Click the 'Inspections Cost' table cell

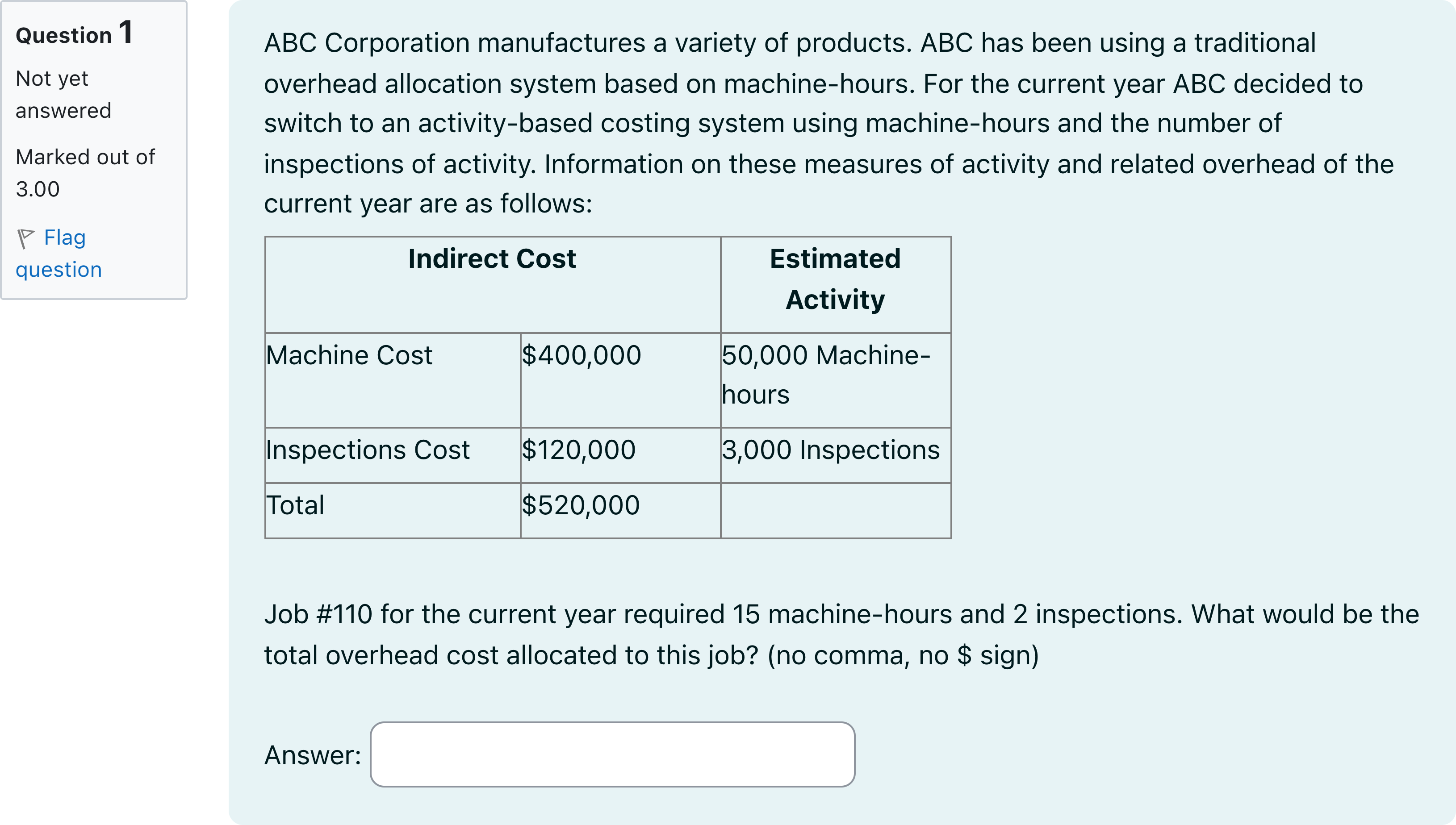(368, 450)
